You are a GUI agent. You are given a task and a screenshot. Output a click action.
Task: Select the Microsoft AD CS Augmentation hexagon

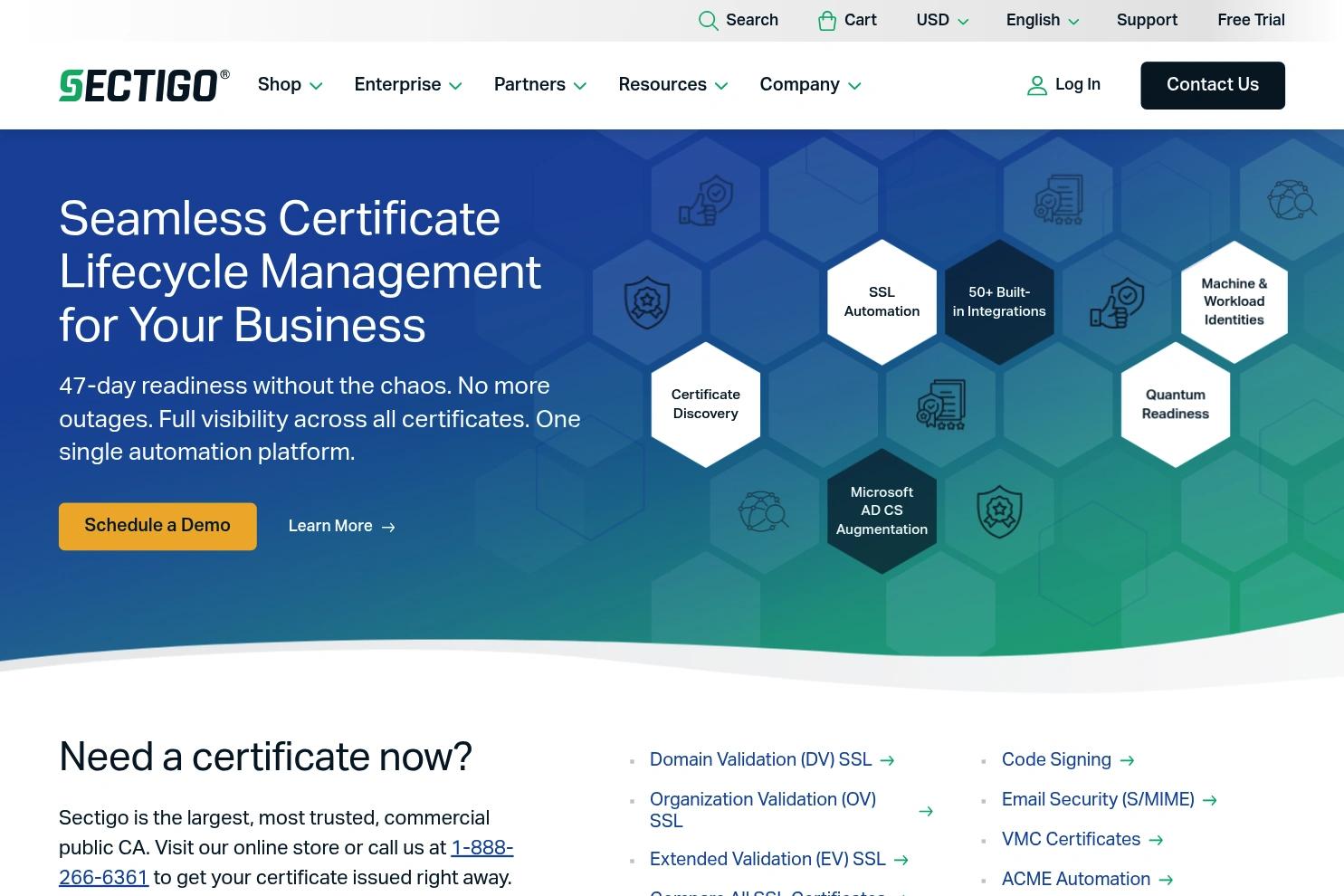[882, 511]
